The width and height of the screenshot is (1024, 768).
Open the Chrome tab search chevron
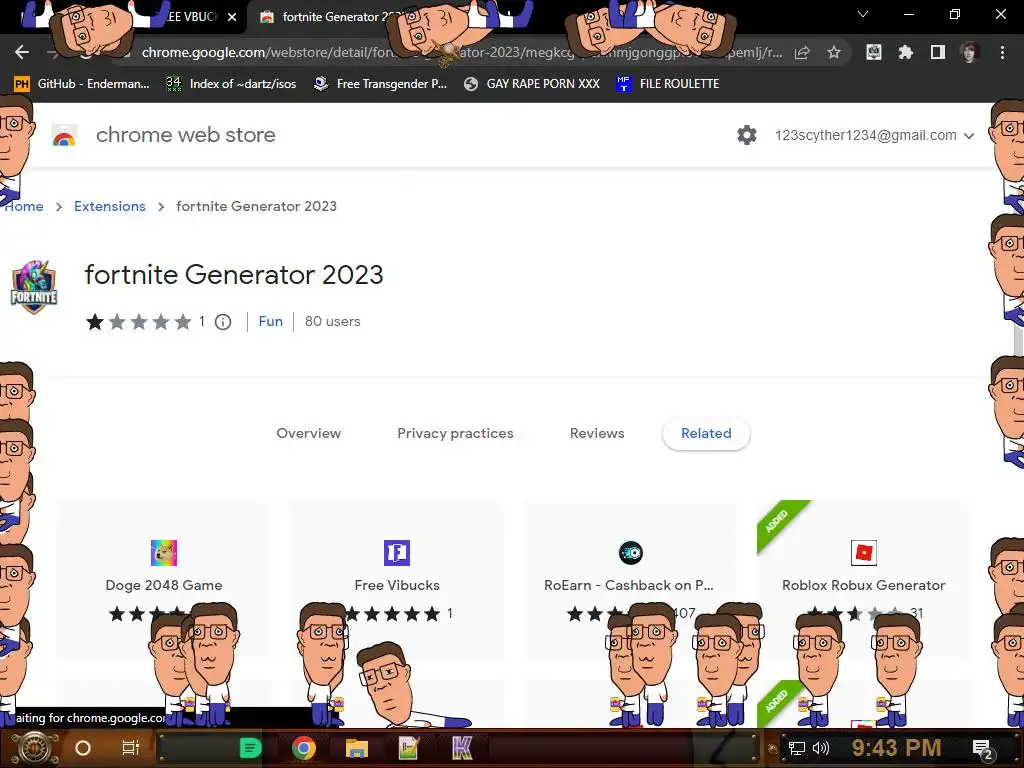[863, 14]
